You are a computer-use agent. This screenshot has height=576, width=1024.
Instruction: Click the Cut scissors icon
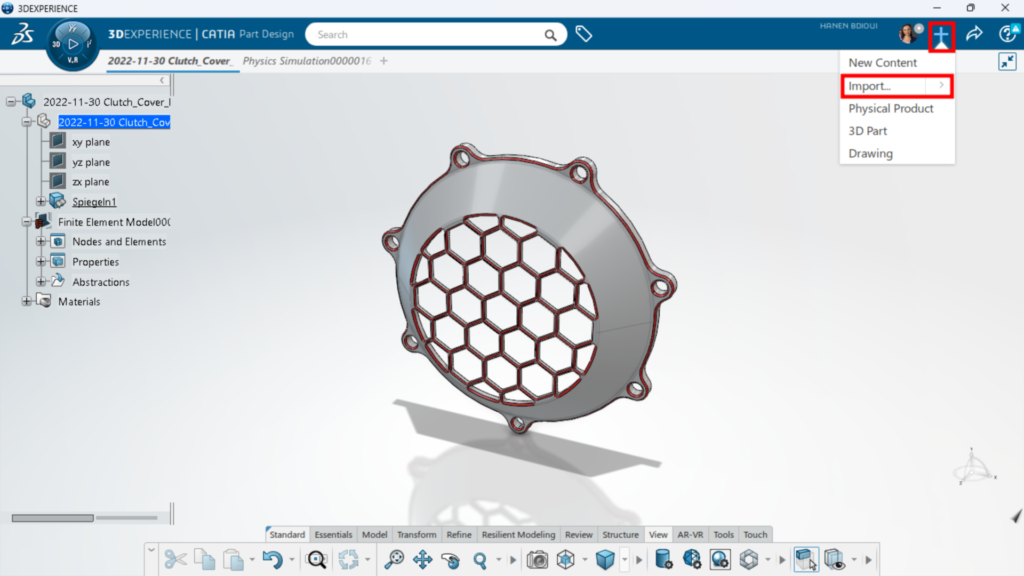point(175,560)
